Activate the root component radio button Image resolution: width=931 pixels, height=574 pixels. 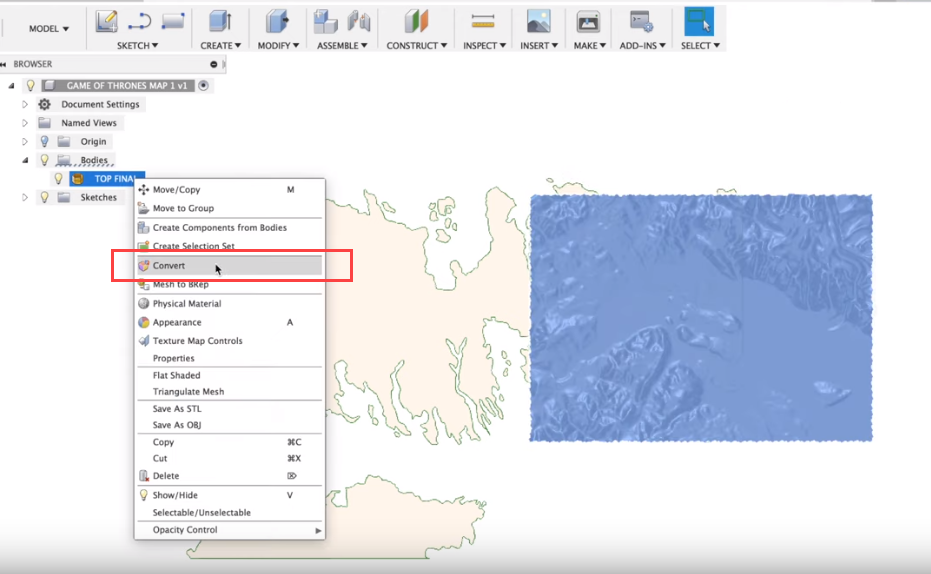point(204,85)
